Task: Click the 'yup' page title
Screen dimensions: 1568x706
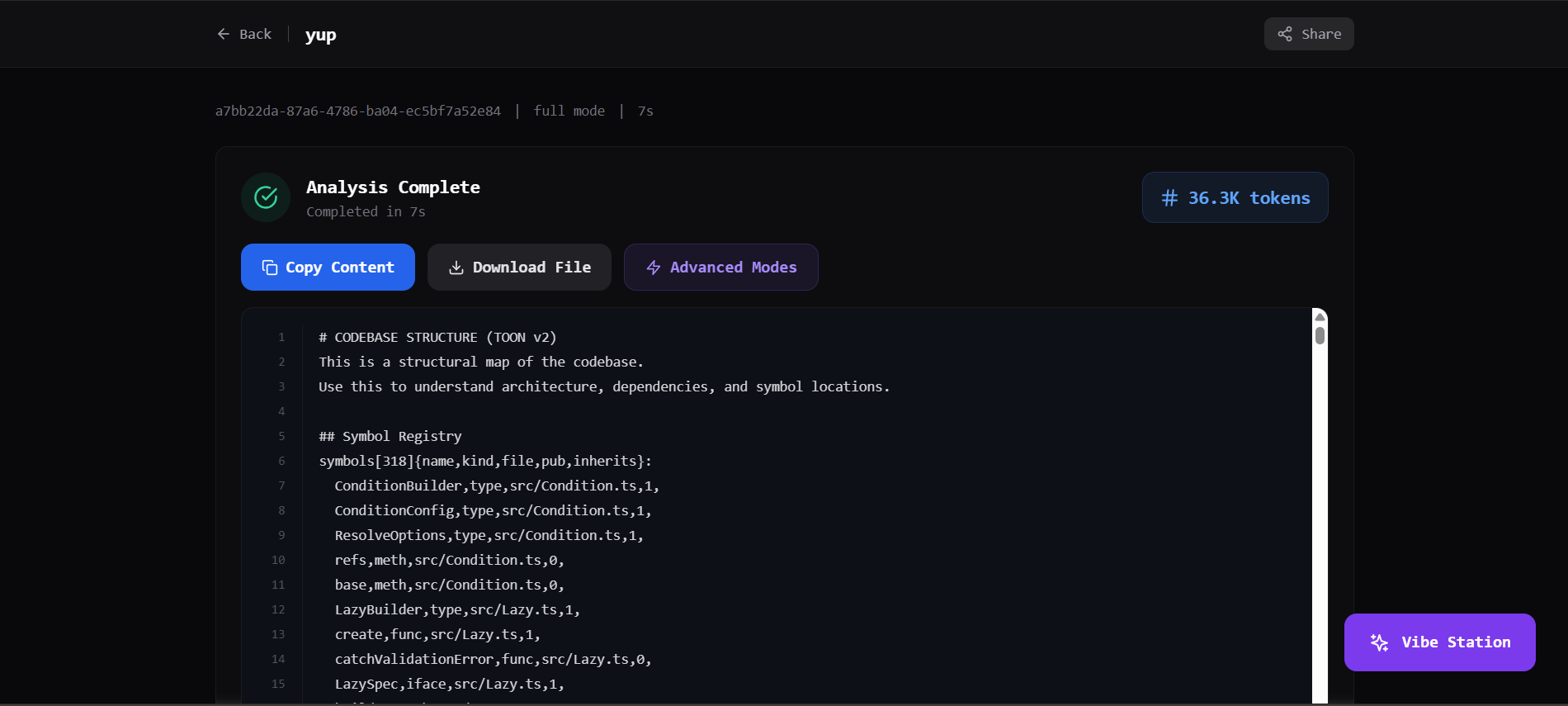Action: pos(321,35)
